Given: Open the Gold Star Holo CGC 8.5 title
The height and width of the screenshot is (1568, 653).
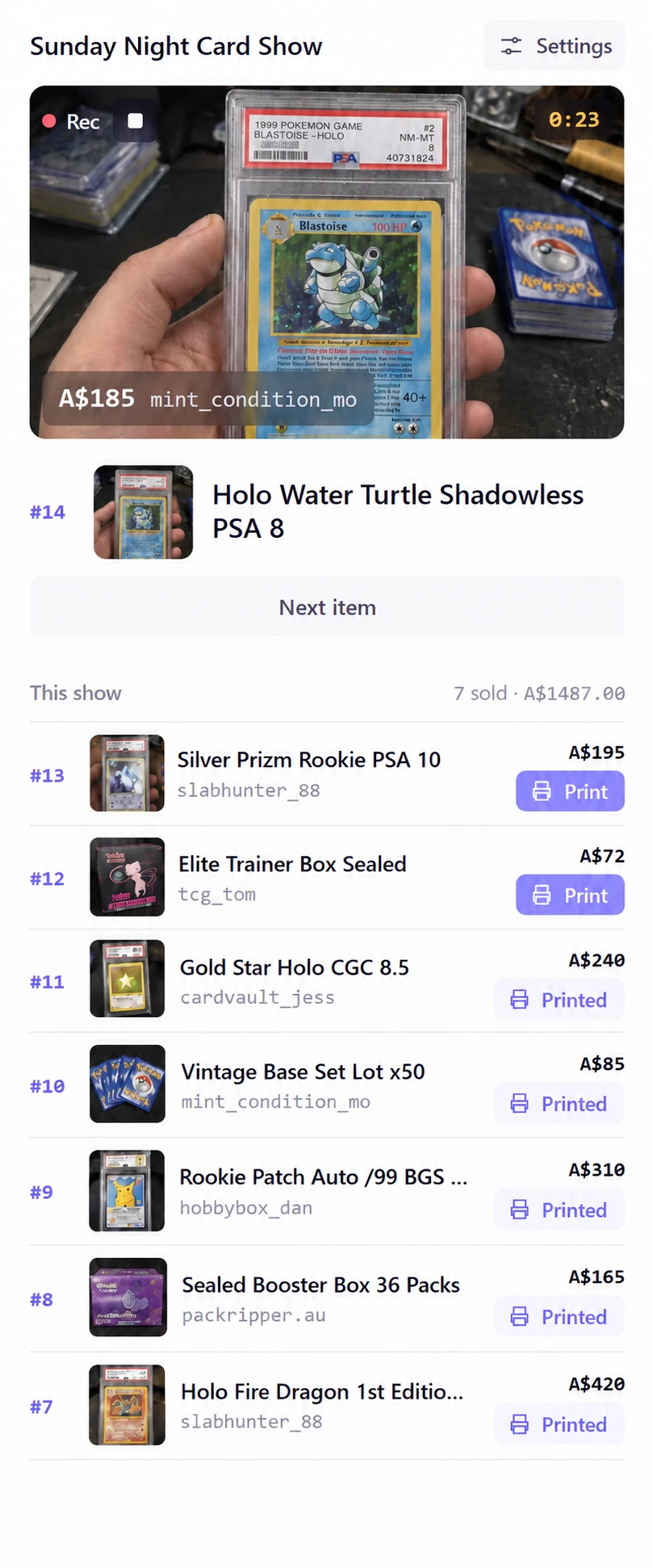Looking at the screenshot, I should [294, 967].
